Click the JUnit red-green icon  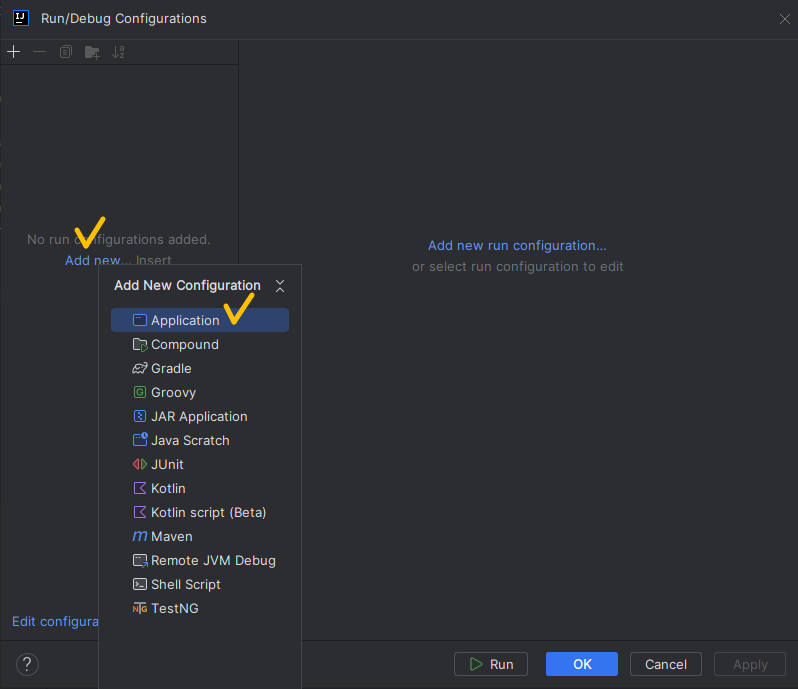(x=140, y=464)
